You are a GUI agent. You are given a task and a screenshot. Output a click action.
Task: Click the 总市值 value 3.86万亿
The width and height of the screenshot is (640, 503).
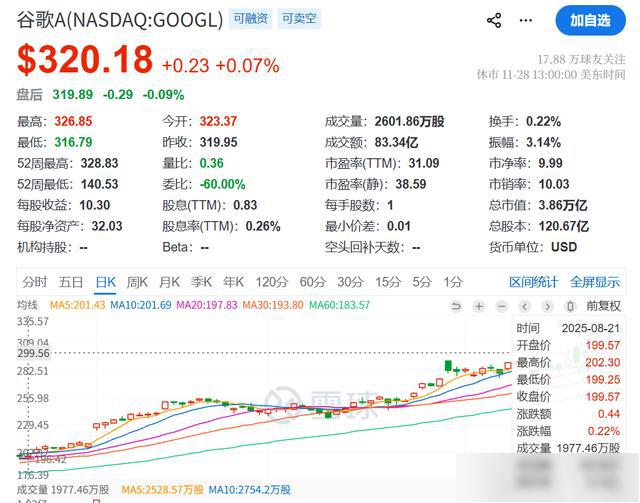click(x=563, y=205)
